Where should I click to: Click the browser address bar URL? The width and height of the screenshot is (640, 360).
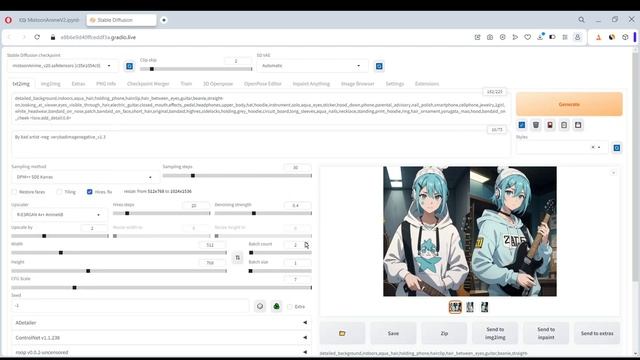click(98, 37)
